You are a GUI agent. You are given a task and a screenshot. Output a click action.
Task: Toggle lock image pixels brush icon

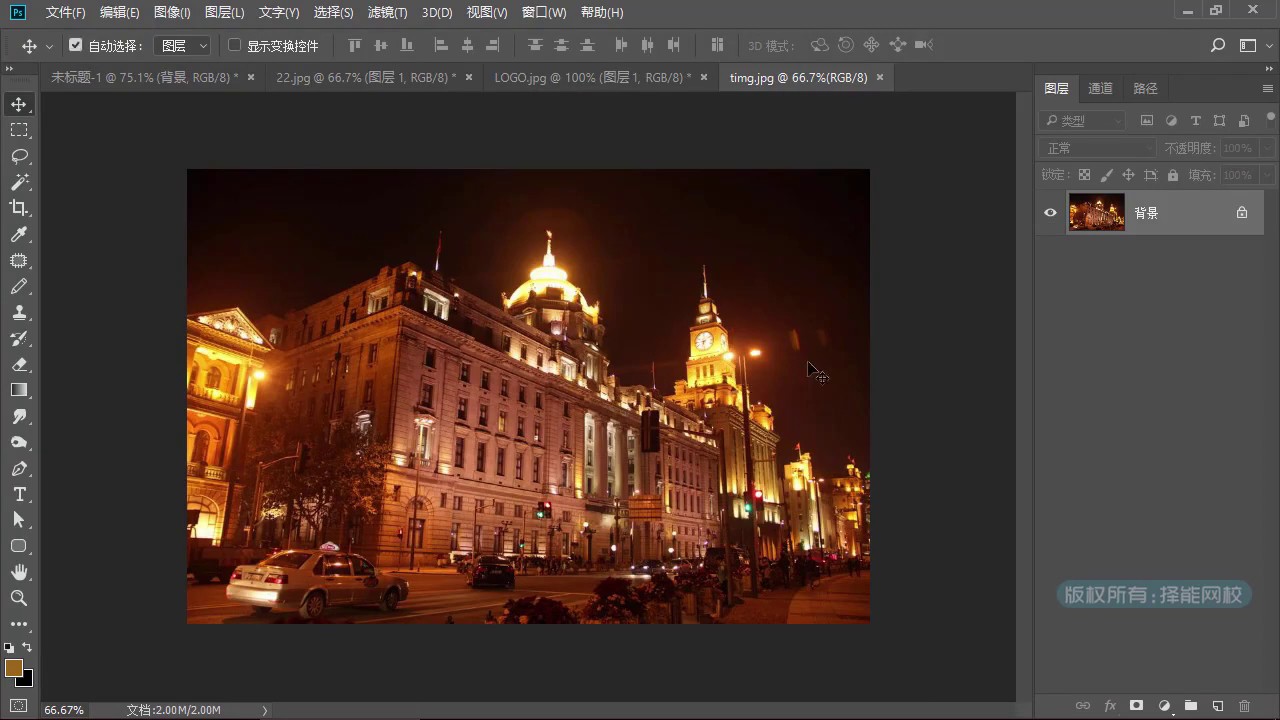1106,175
